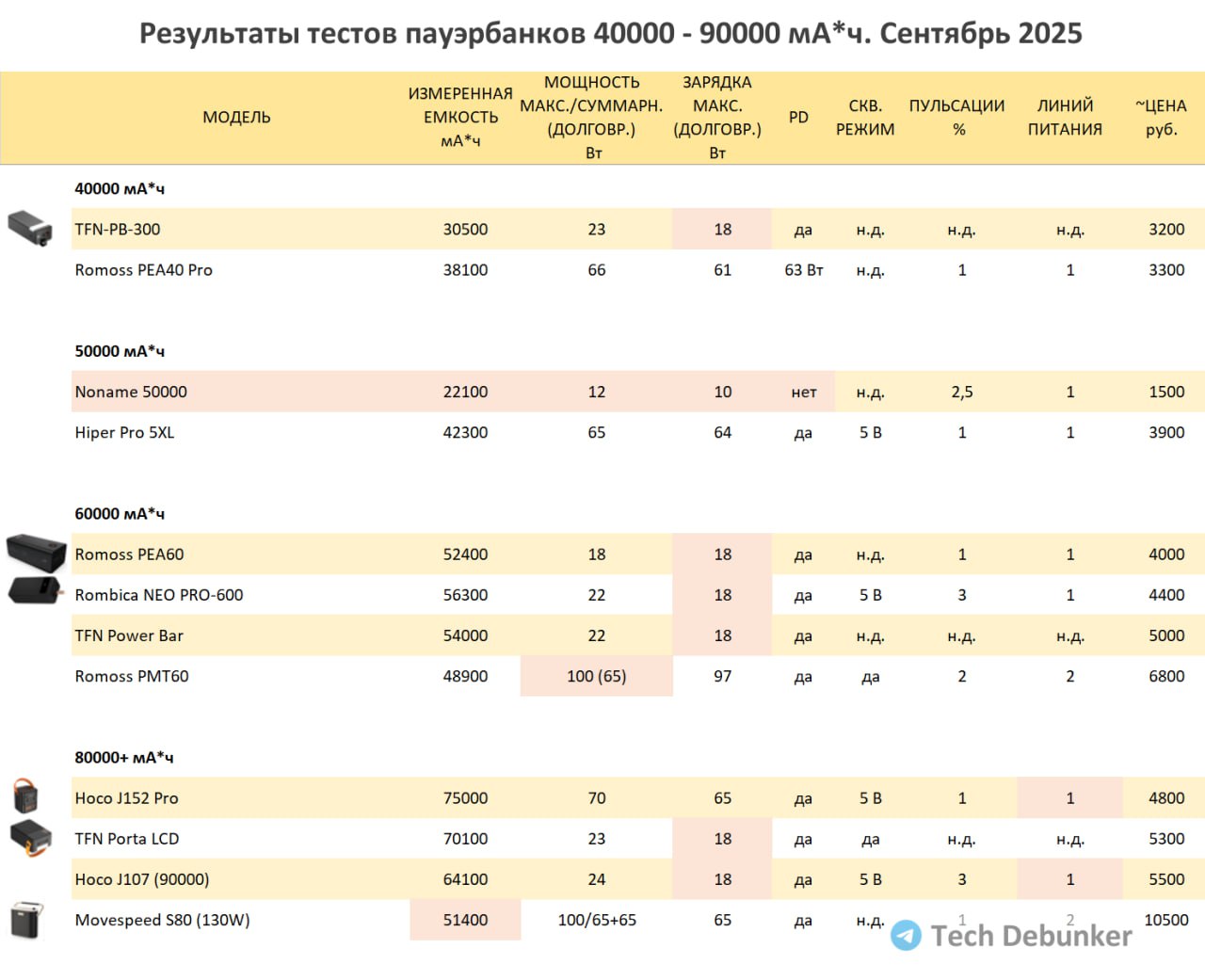The width and height of the screenshot is (1205, 980).
Task: Click the 5 В pass-through value for Hoco J107
Action: coord(871,879)
